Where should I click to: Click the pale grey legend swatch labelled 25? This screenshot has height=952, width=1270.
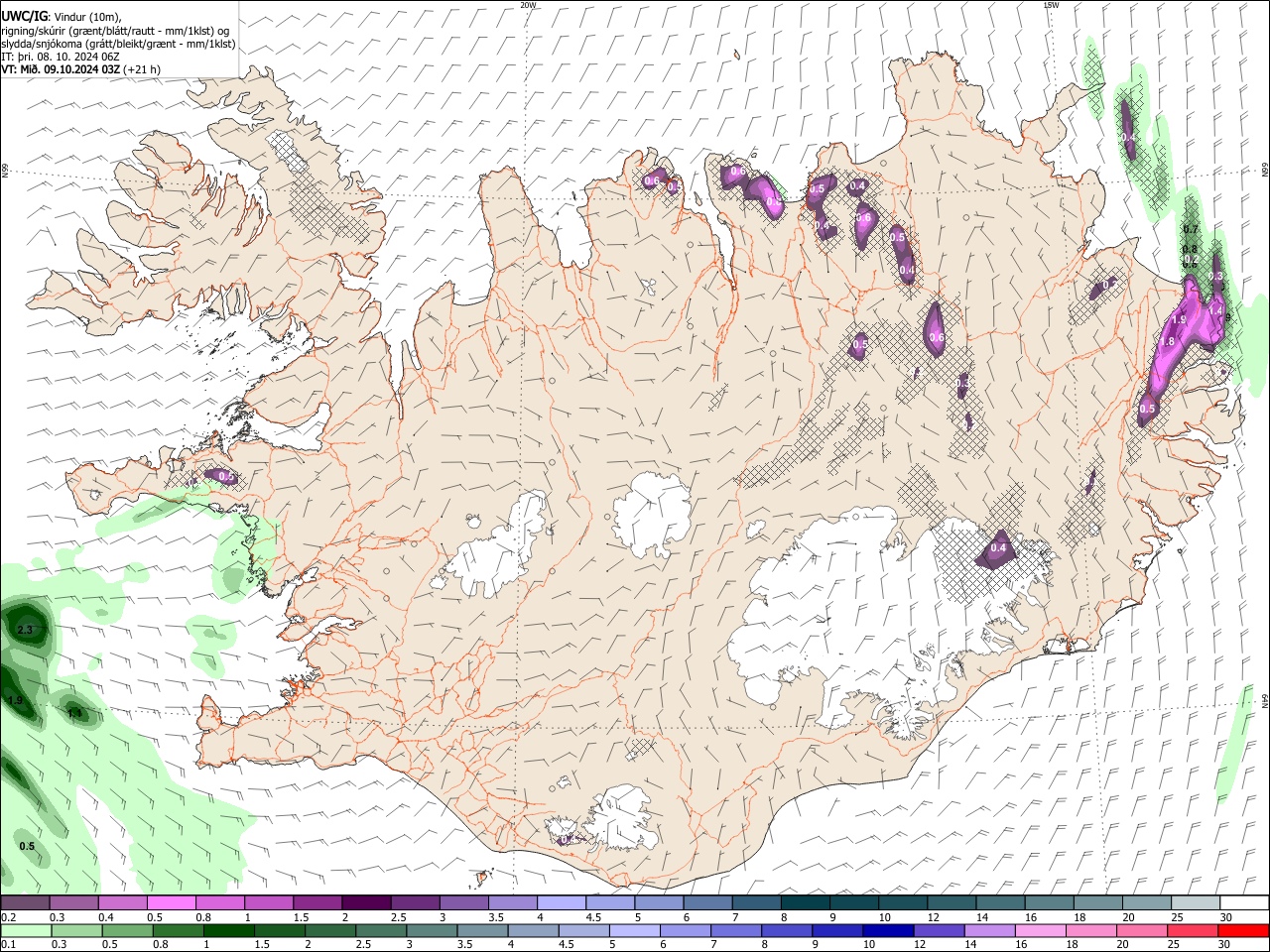tap(1196, 902)
